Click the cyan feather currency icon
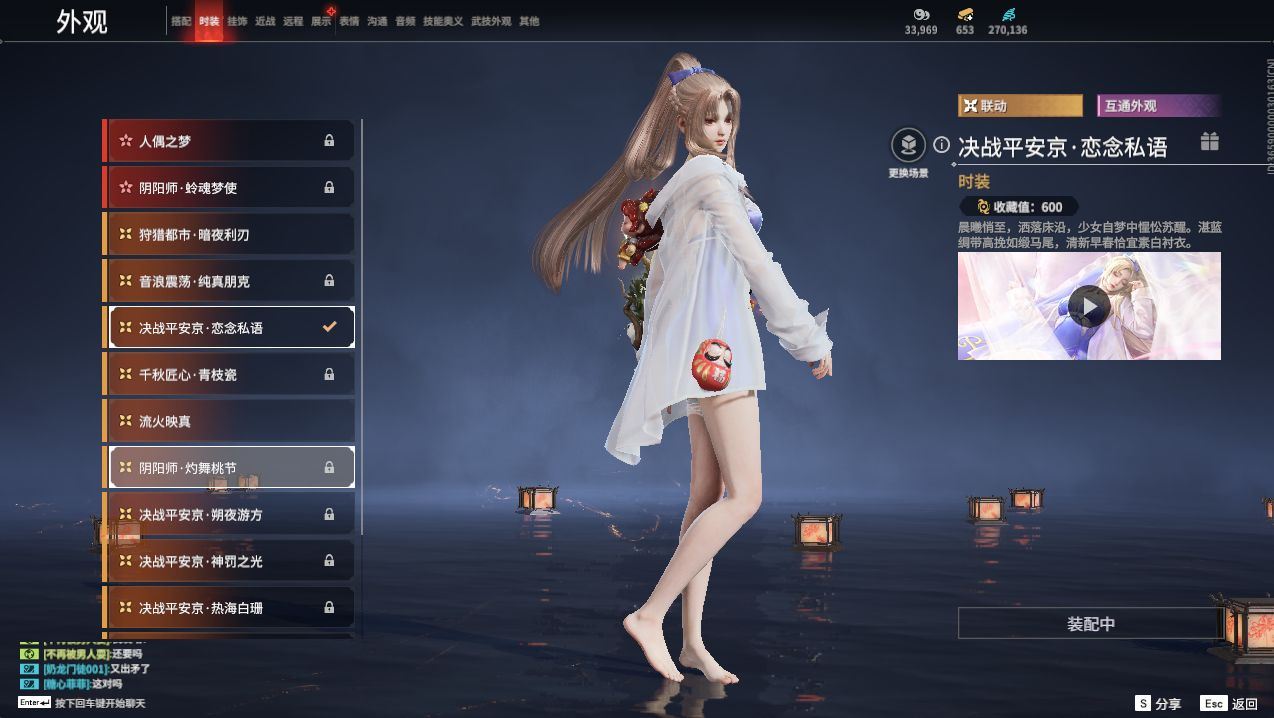The height and width of the screenshot is (718, 1274). pyautogui.click(x=1007, y=15)
